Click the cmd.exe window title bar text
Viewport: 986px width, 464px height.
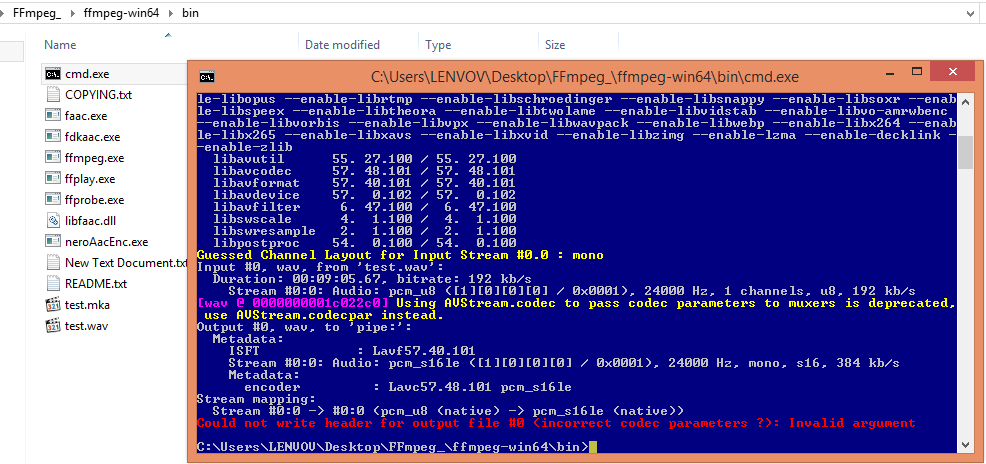pos(585,77)
